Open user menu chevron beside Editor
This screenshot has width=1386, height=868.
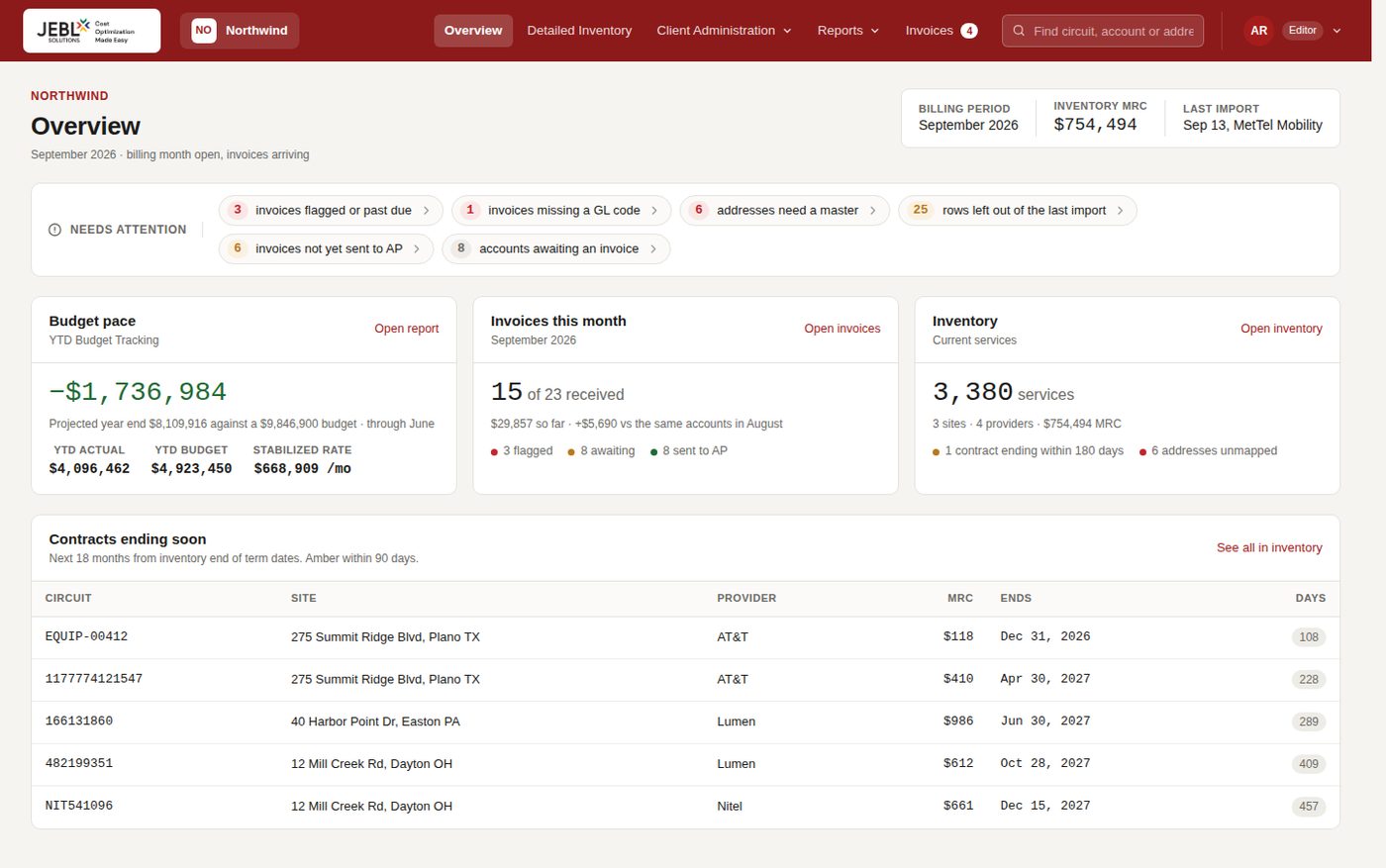tap(1336, 31)
